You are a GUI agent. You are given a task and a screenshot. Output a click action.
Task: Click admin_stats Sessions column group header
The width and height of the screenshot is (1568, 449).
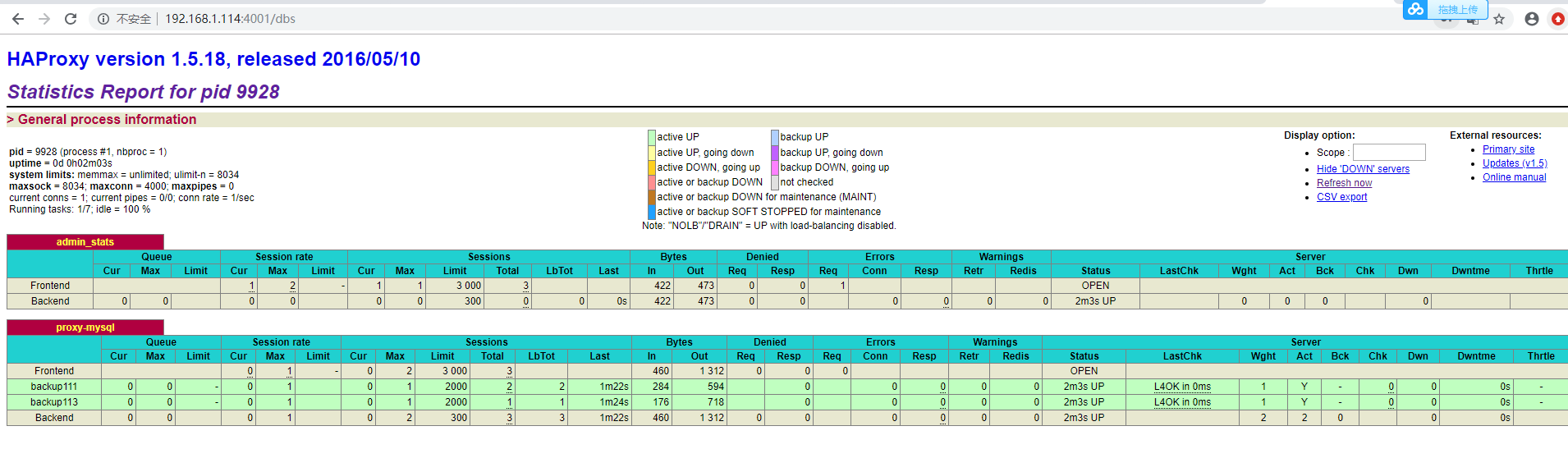[489, 257]
